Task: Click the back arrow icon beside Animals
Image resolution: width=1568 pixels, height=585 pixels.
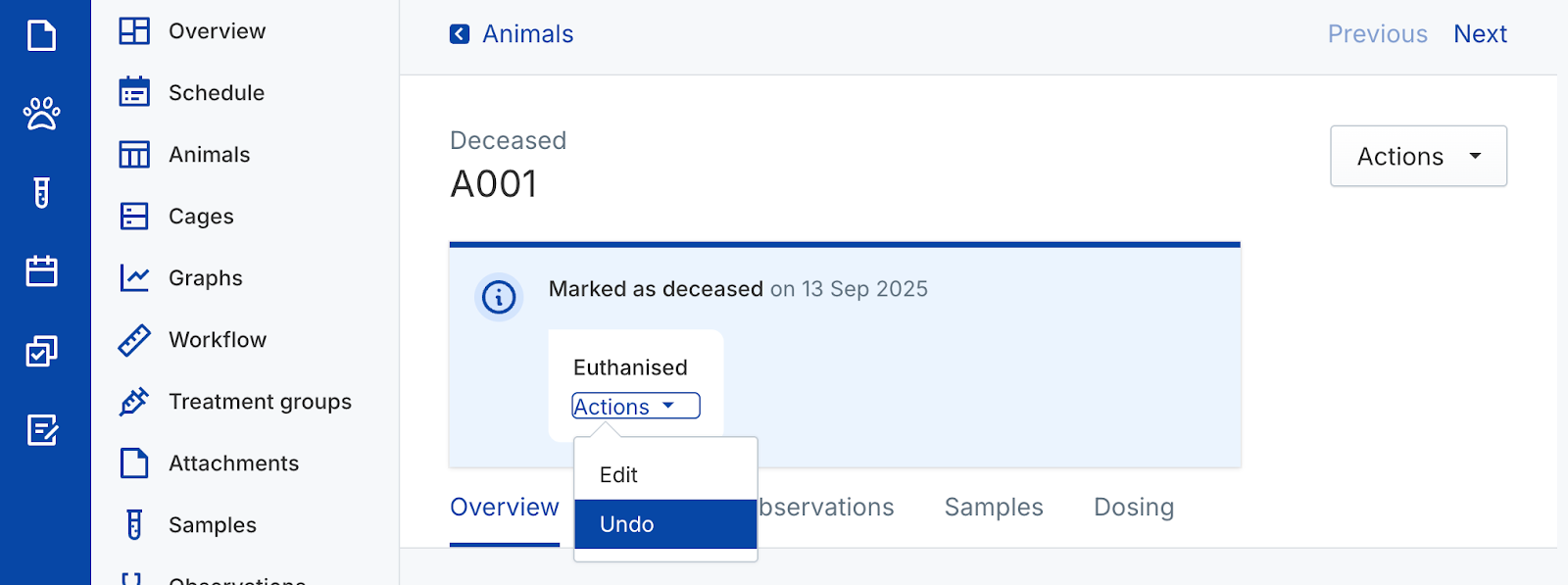Action: click(460, 34)
